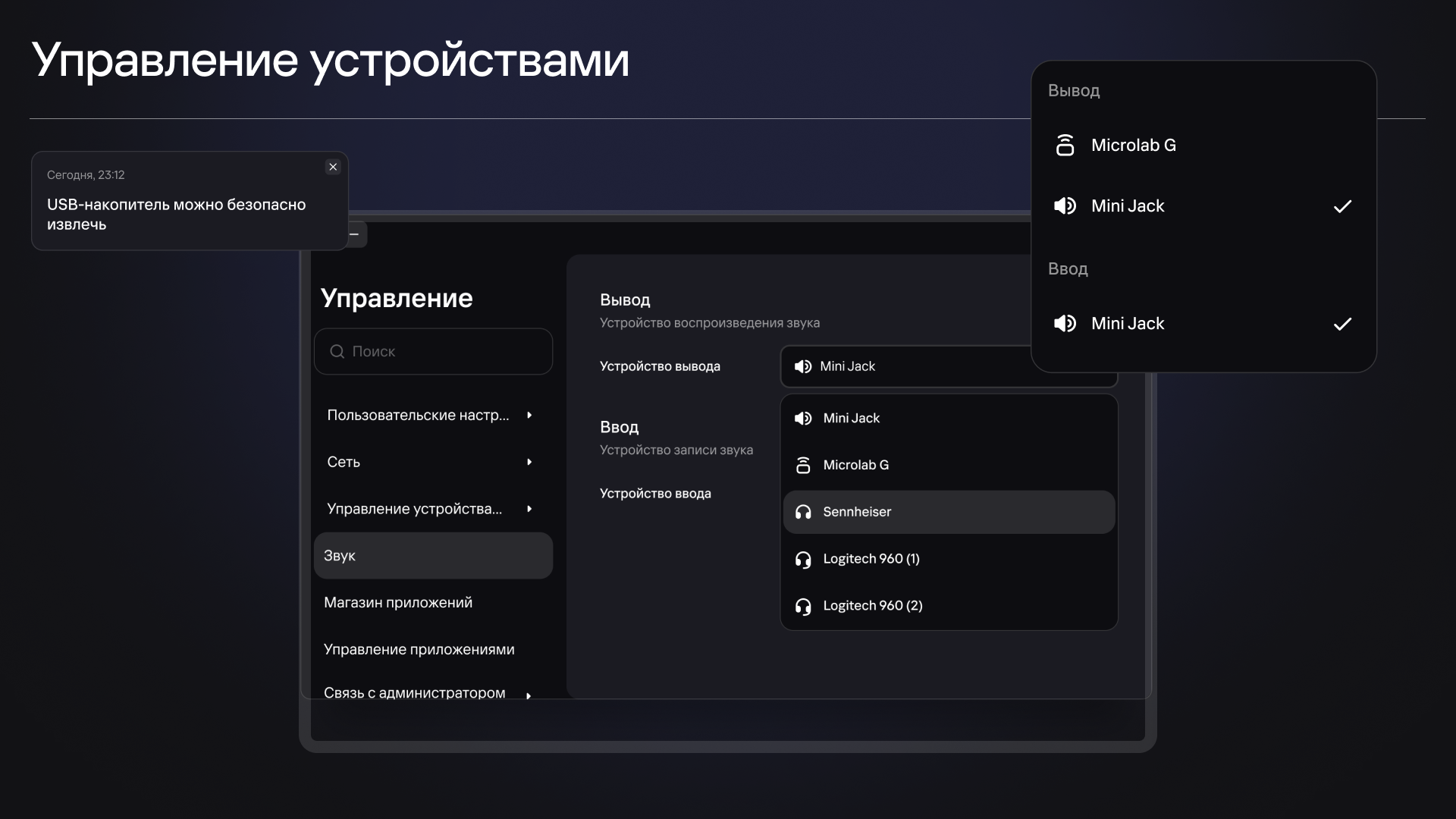Click the magnifier icon in the search field
The image size is (1456, 819).
[x=337, y=351]
